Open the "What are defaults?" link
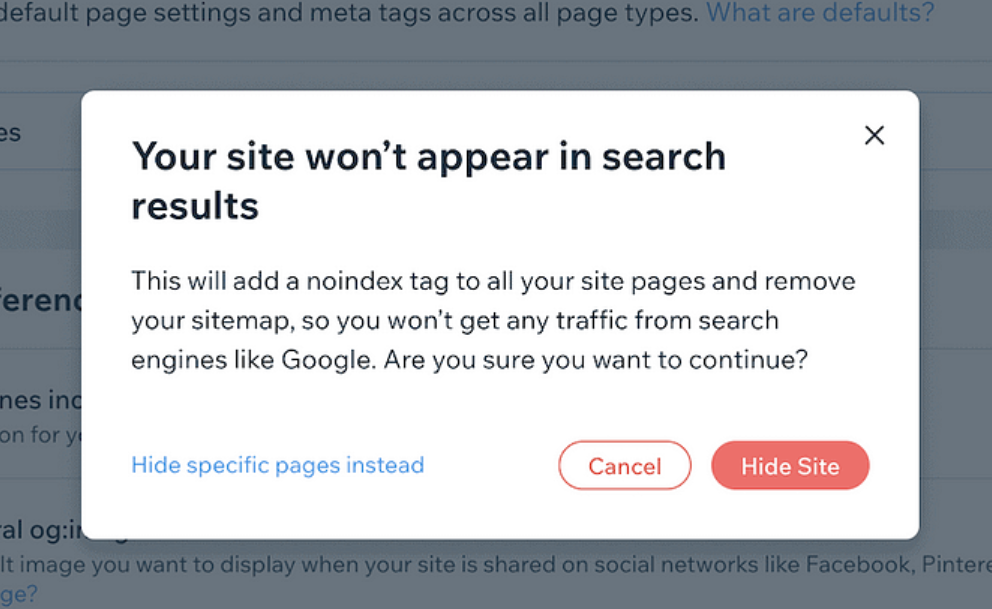 pos(819,13)
